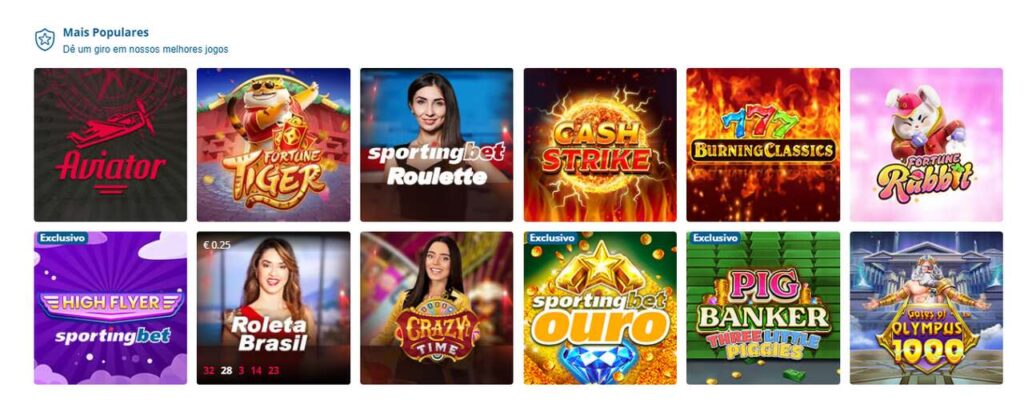The width and height of the screenshot is (1024, 404).
Task: Click the shield star icon beside Mais Populares
Action: tap(44, 40)
